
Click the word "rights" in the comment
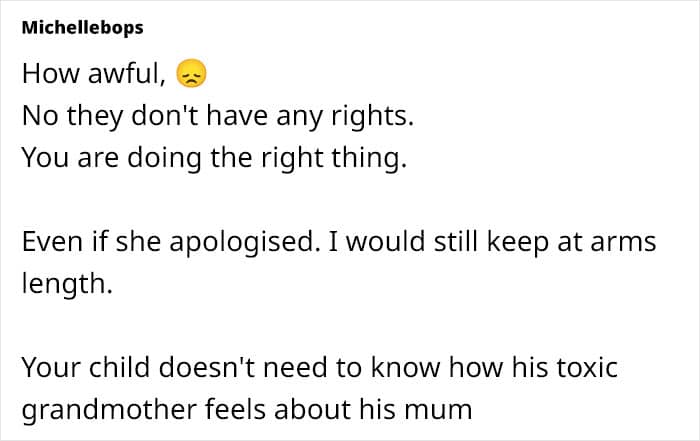(x=372, y=116)
